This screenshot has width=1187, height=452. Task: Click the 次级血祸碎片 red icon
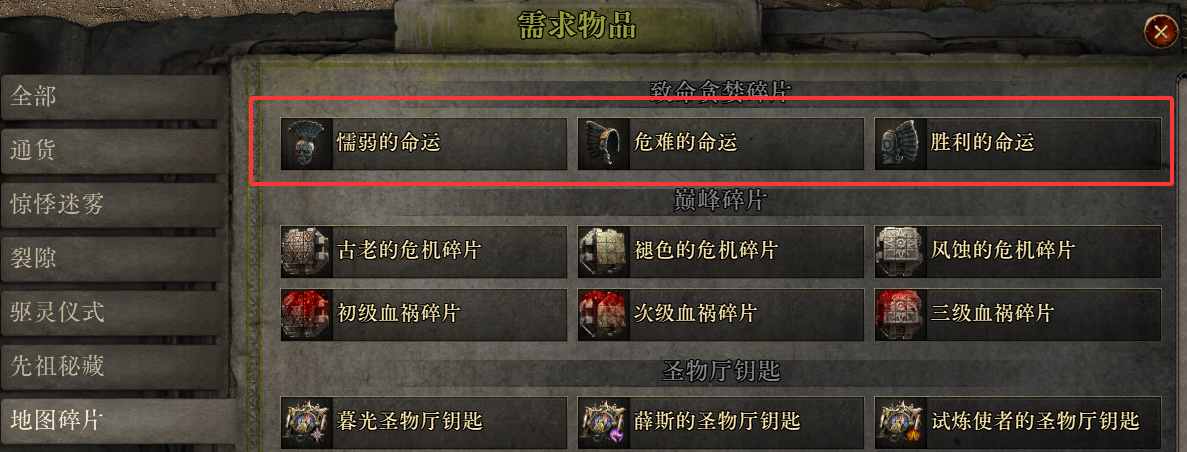point(604,314)
